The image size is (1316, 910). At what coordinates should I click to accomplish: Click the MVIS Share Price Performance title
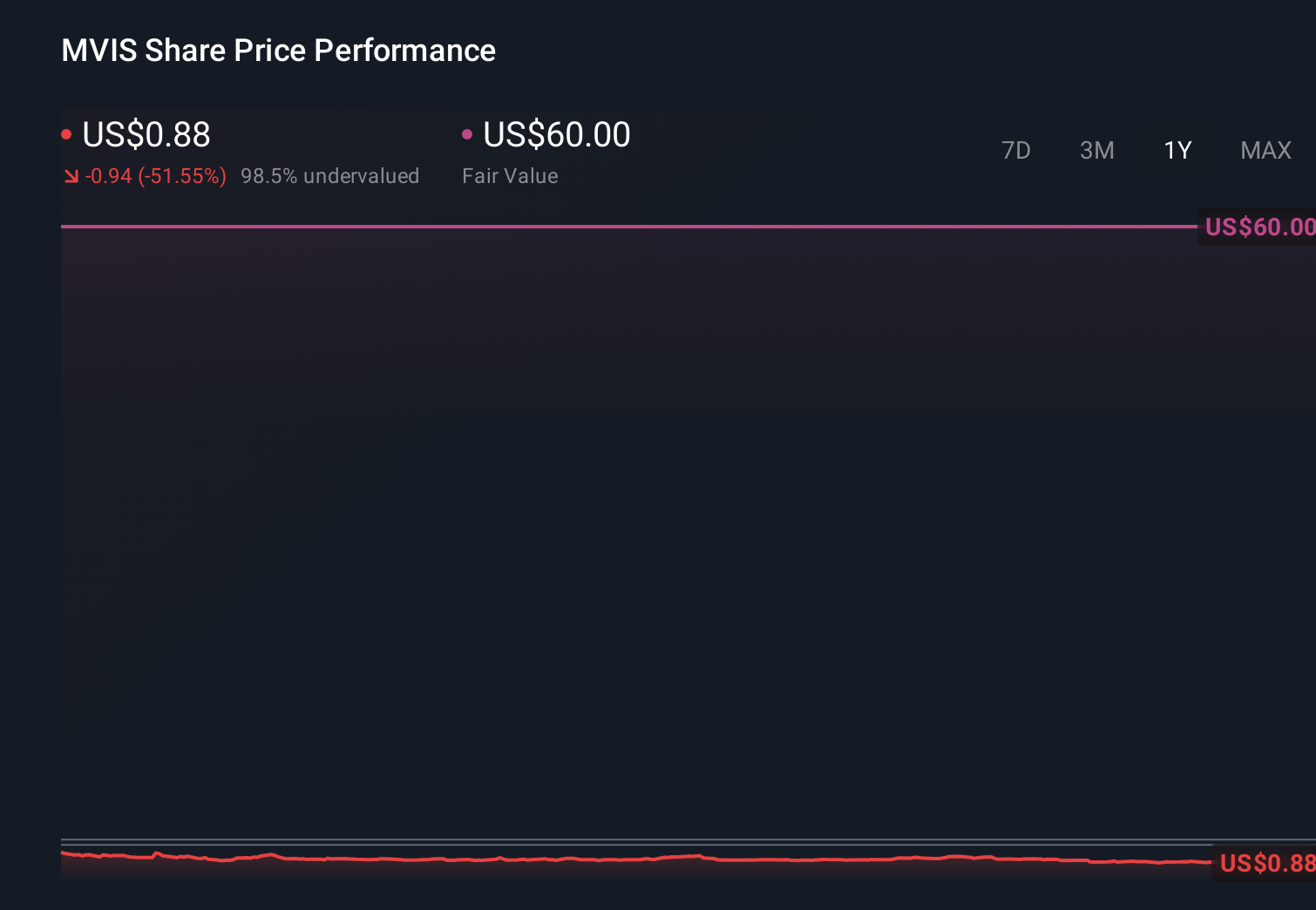[x=277, y=51]
